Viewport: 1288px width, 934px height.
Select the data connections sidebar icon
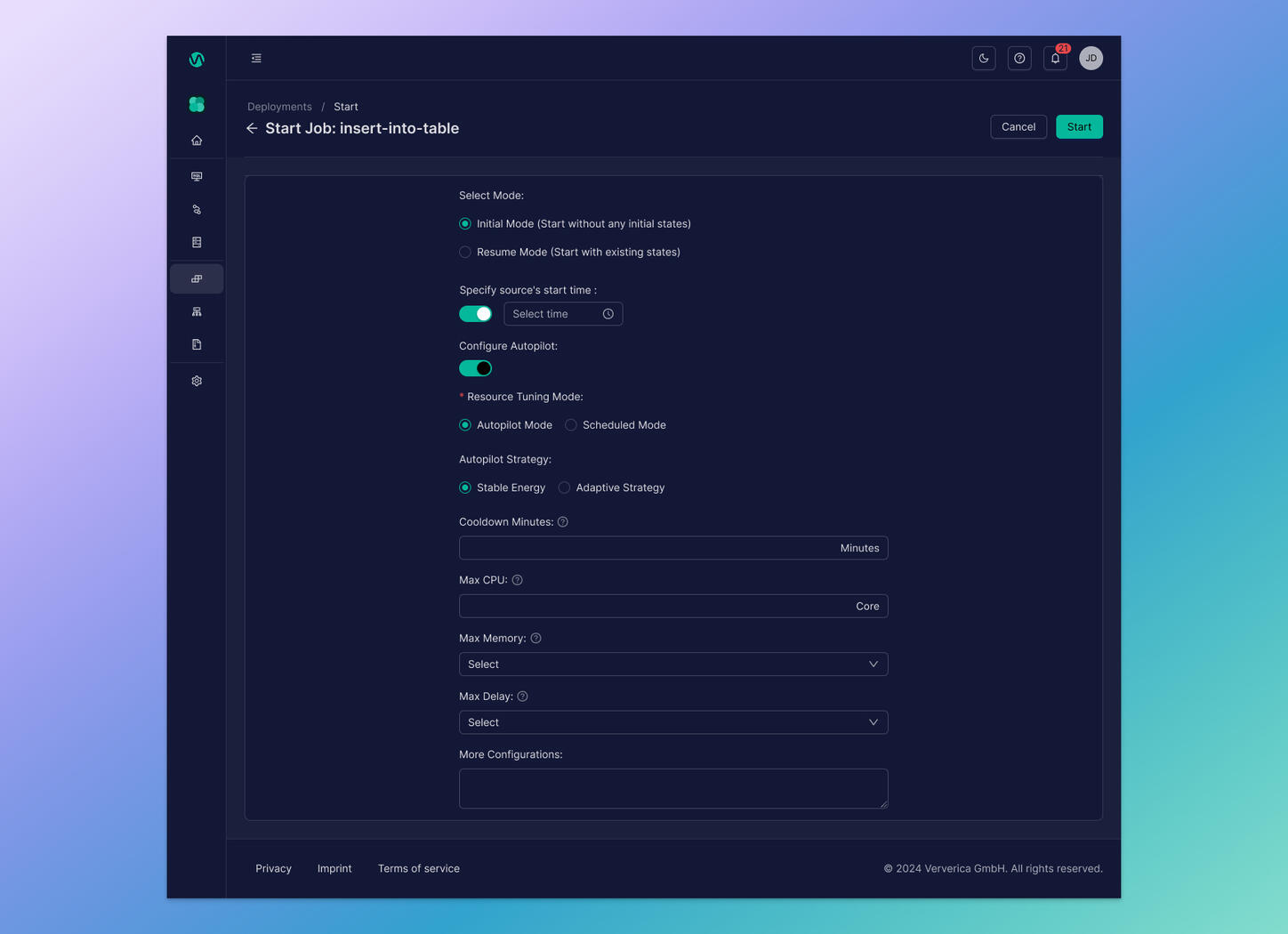tap(196, 209)
